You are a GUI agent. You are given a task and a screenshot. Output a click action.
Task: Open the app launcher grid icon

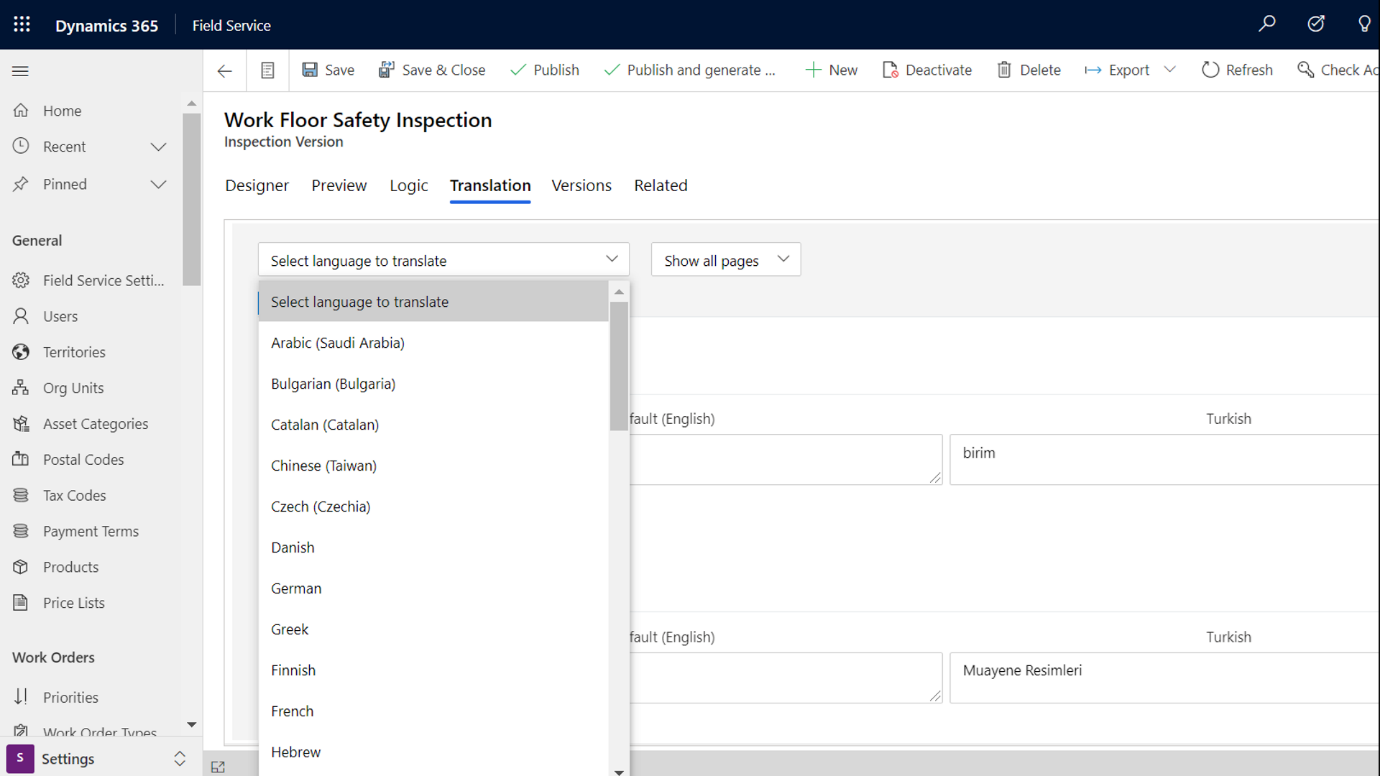[21, 24]
